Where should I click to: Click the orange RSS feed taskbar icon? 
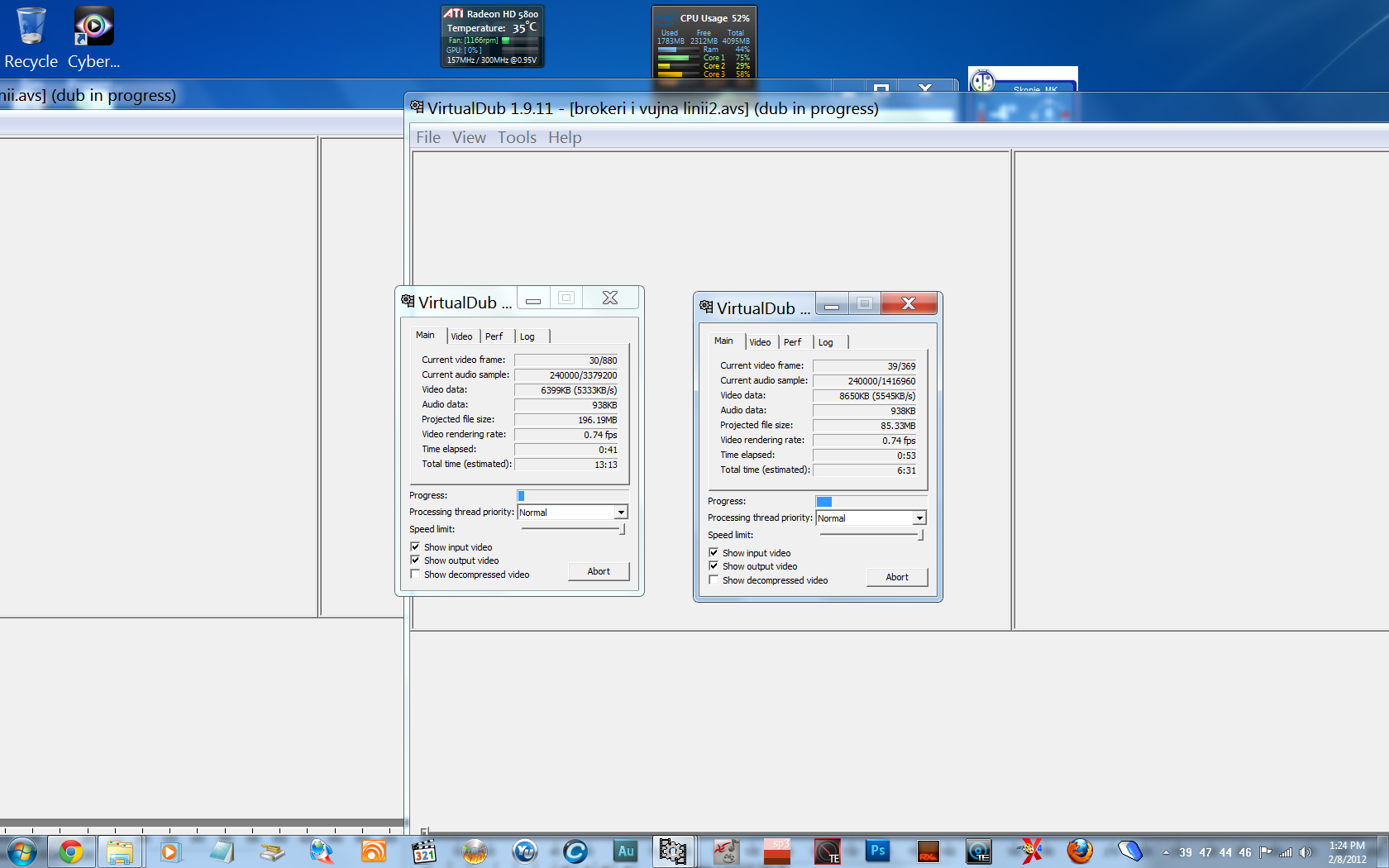[374, 851]
